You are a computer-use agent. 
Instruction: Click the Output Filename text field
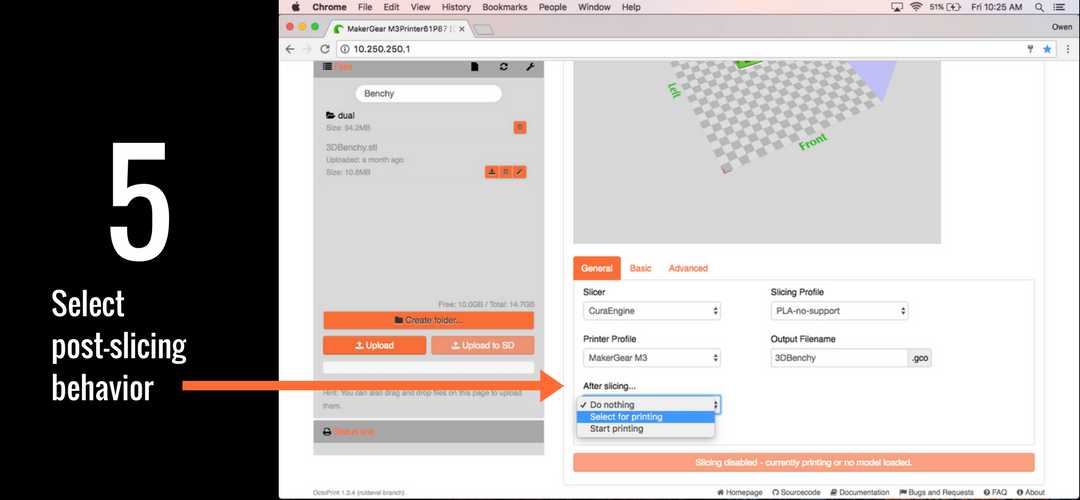point(838,358)
